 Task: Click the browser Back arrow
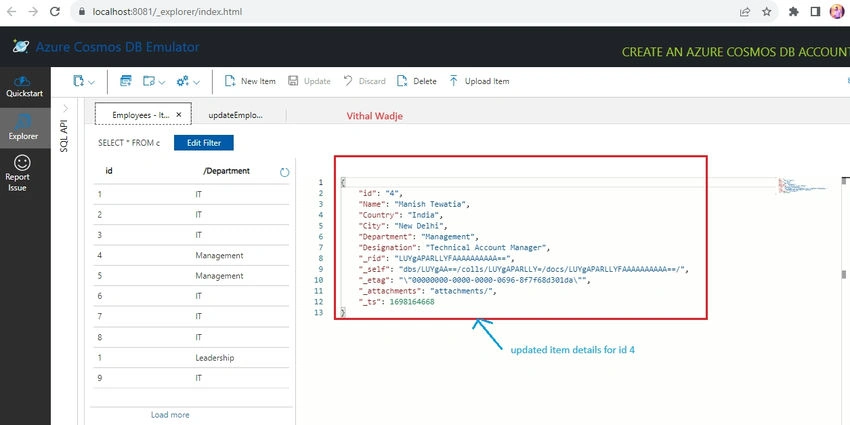[11, 11]
